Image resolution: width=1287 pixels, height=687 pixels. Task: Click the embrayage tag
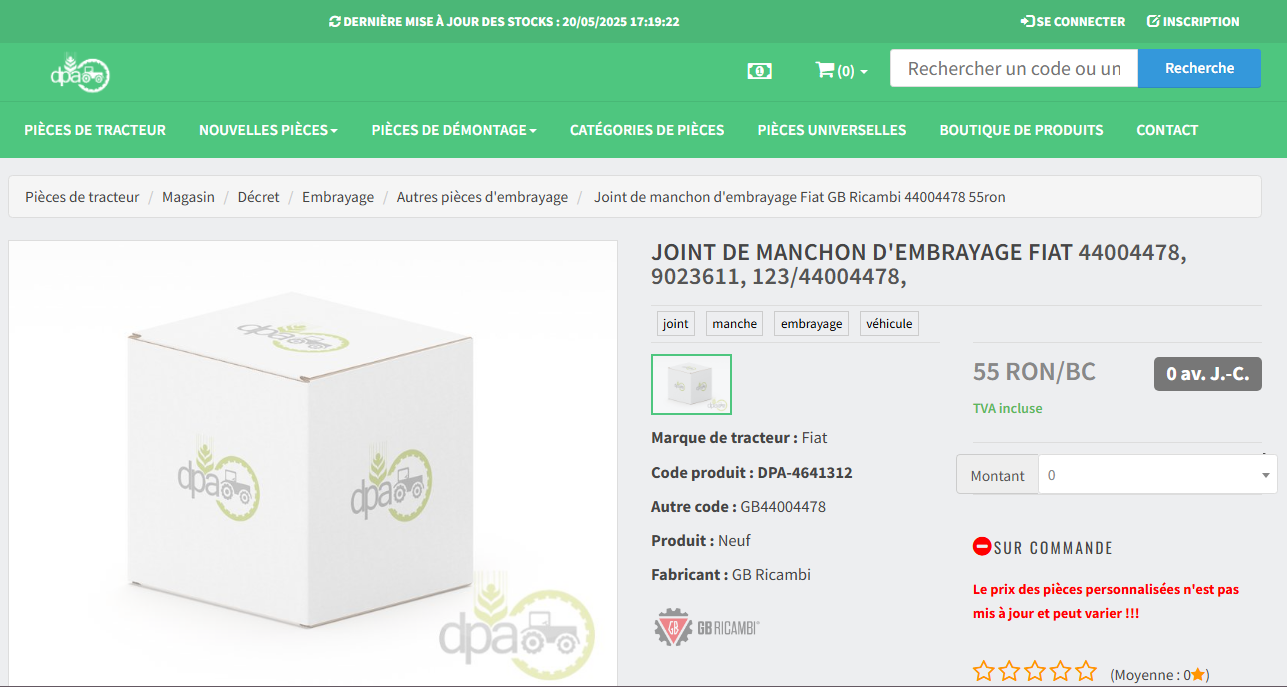pyautogui.click(x=811, y=323)
